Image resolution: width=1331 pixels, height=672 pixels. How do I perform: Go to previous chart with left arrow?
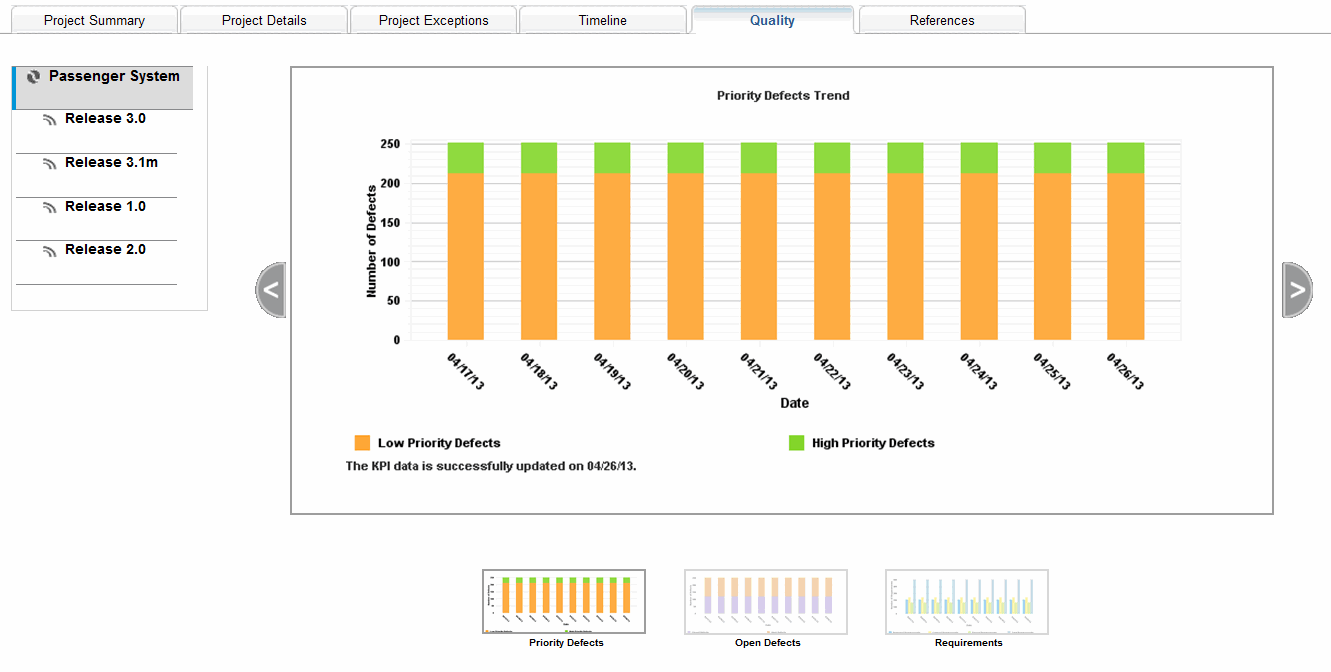(x=271, y=290)
